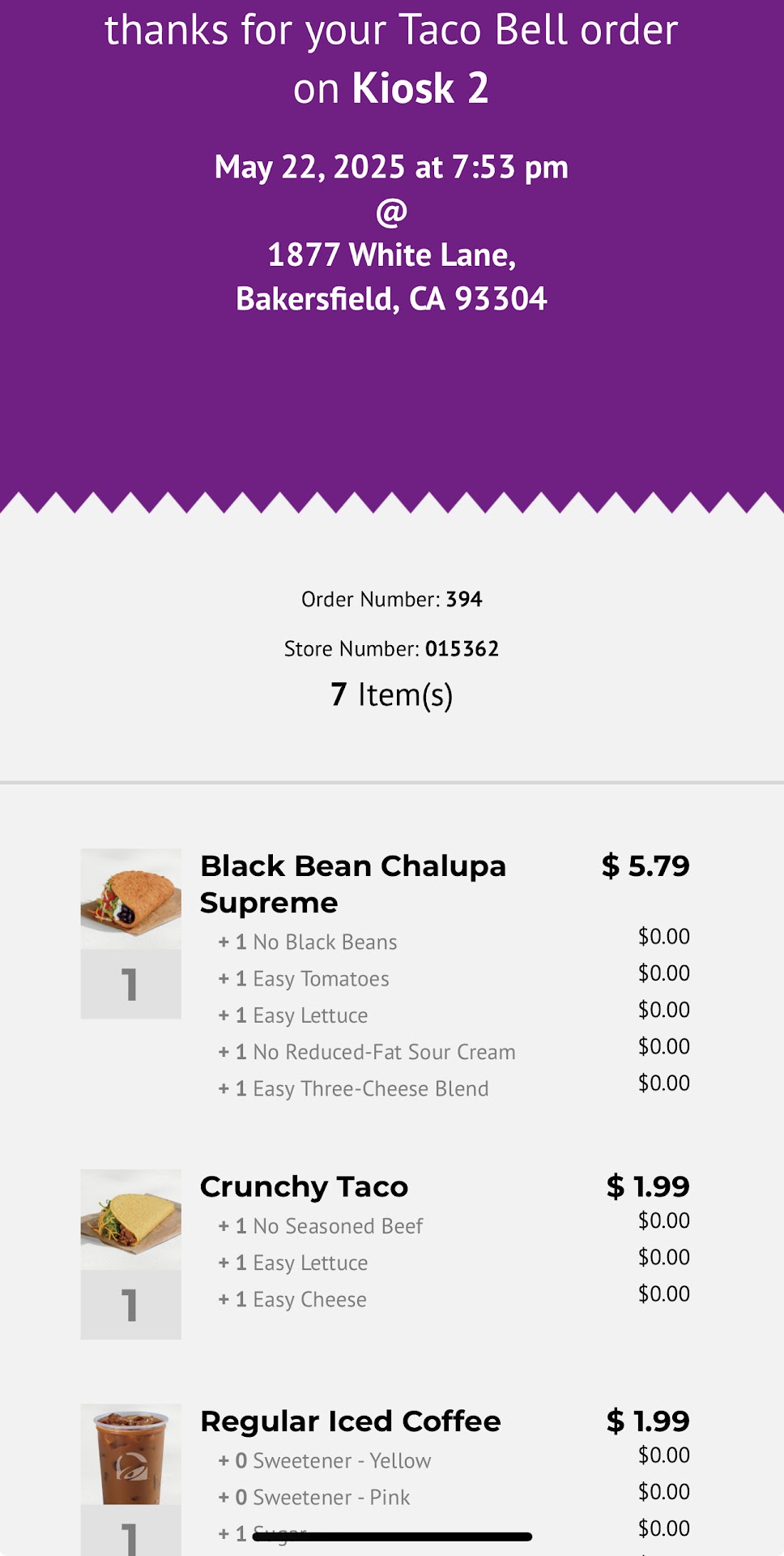Viewport: 784px width, 1556px height.
Task: Tap the No Black Beans modifier
Action: (324, 943)
